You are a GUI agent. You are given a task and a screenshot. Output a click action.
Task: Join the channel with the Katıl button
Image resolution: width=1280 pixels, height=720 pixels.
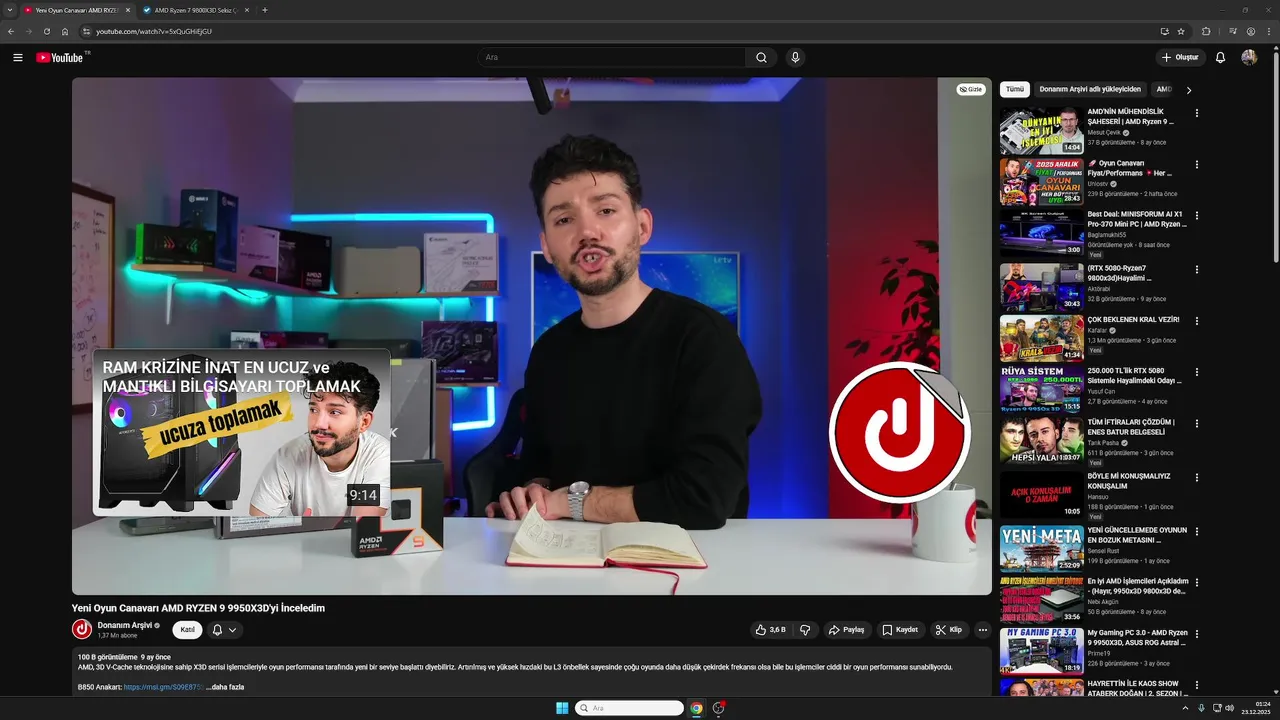pos(187,630)
